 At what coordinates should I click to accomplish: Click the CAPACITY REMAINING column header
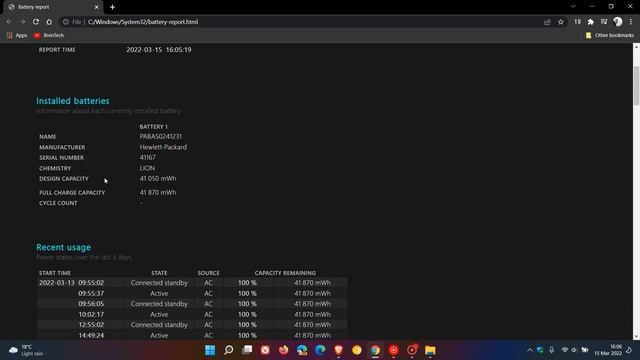pos(285,273)
